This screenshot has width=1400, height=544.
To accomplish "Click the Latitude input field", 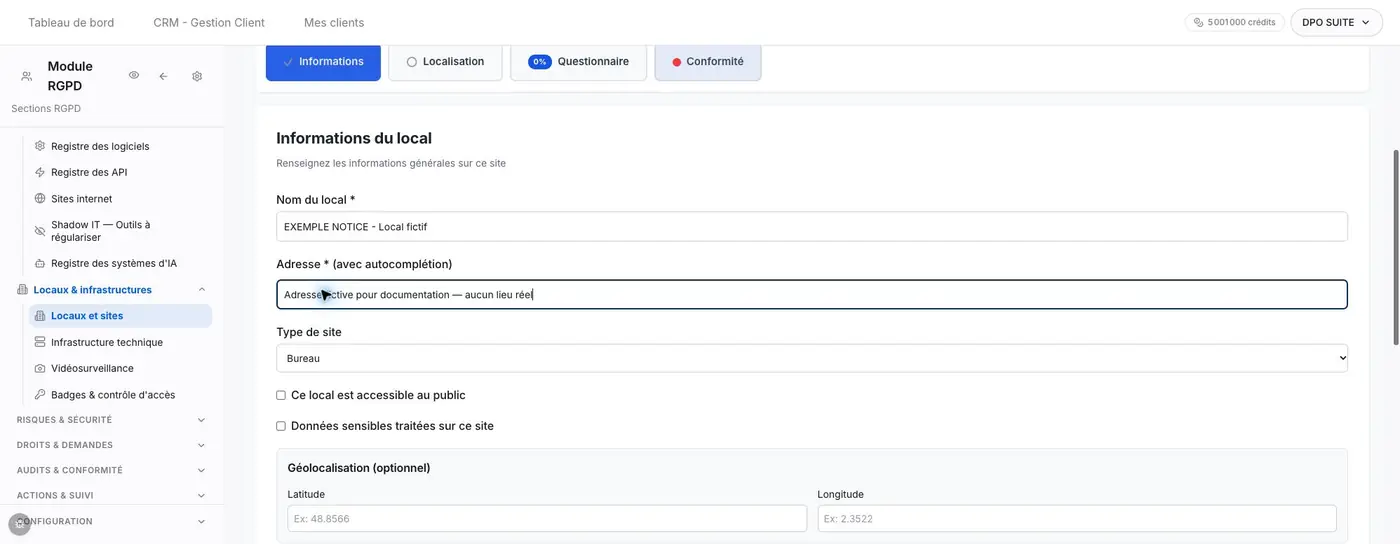I will pos(547,518).
